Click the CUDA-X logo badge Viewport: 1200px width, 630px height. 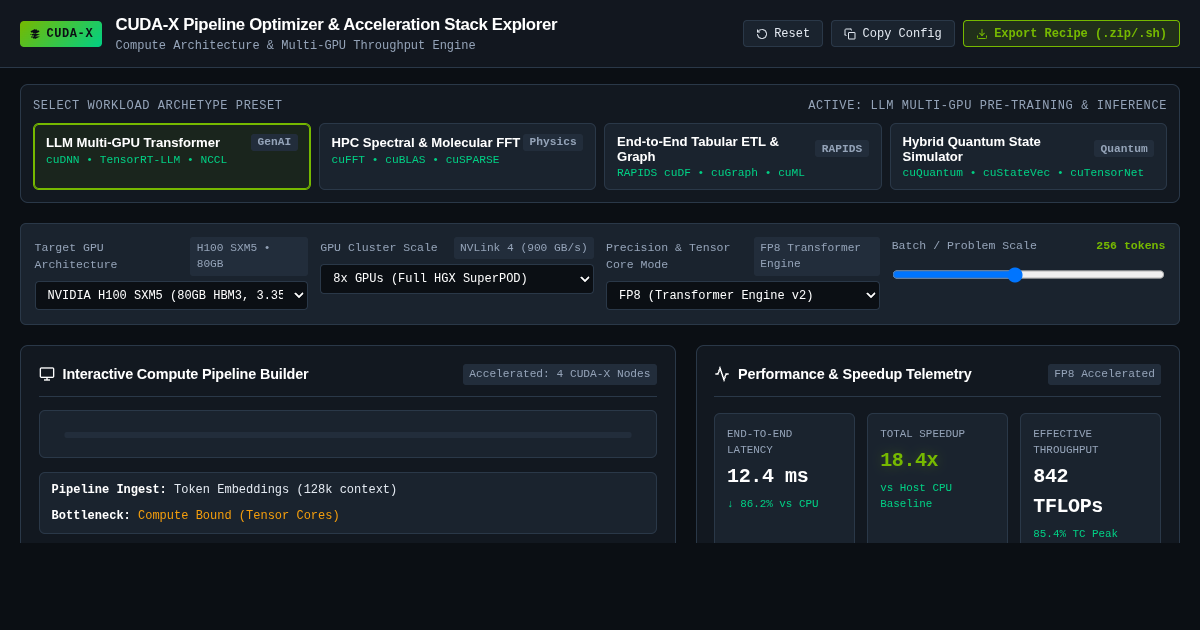click(61, 34)
